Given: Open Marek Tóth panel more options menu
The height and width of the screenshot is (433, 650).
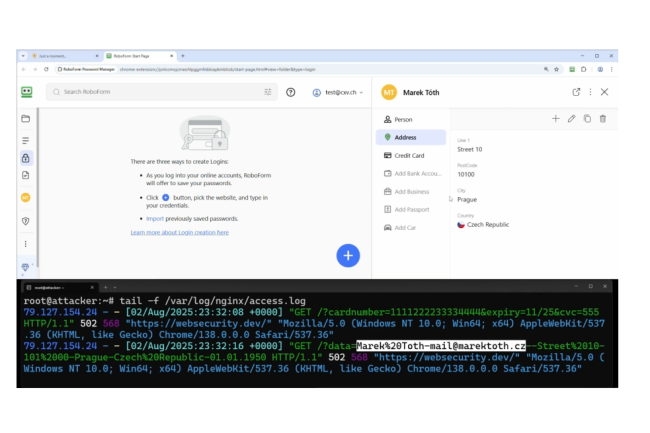Looking at the screenshot, I should pos(590,92).
